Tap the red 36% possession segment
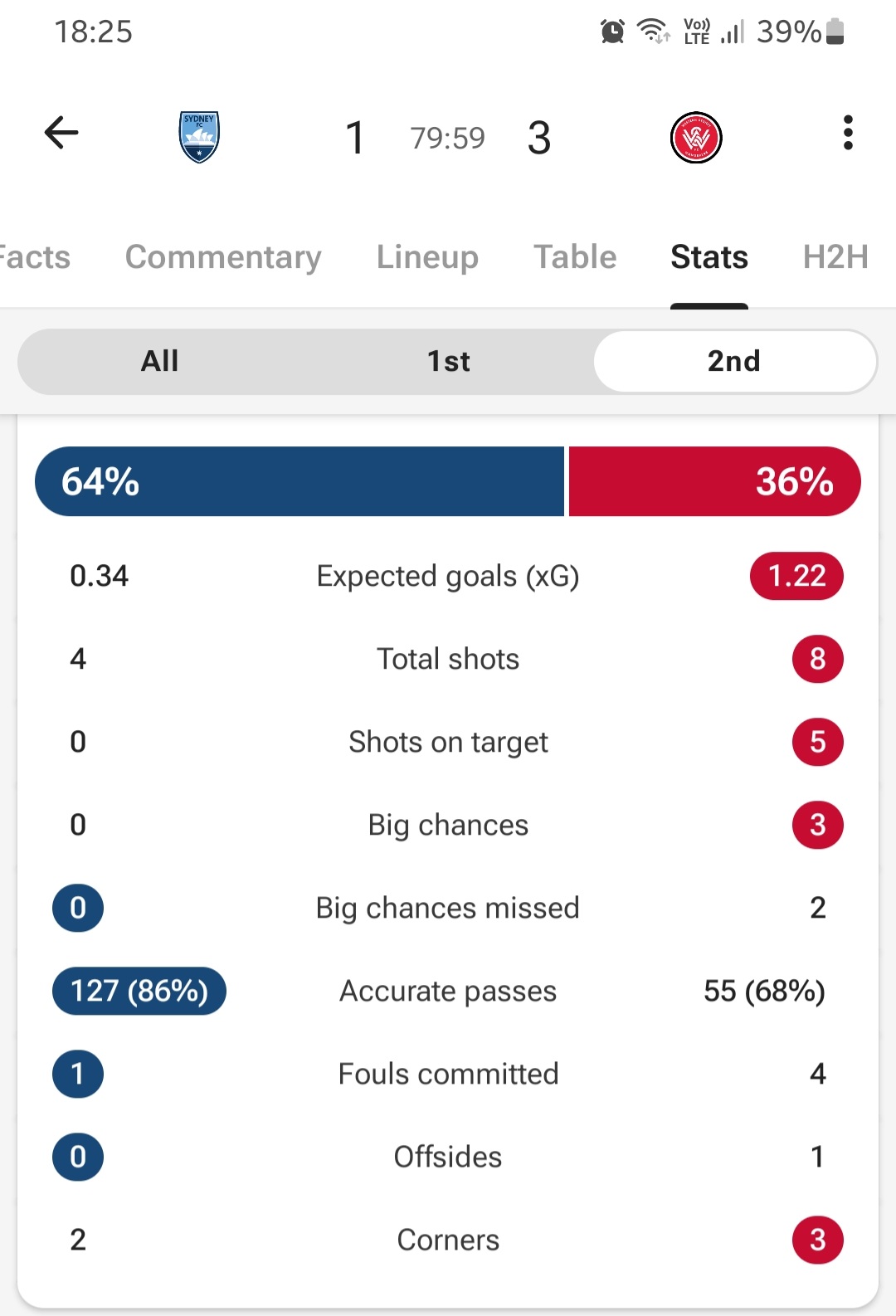 (x=715, y=481)
